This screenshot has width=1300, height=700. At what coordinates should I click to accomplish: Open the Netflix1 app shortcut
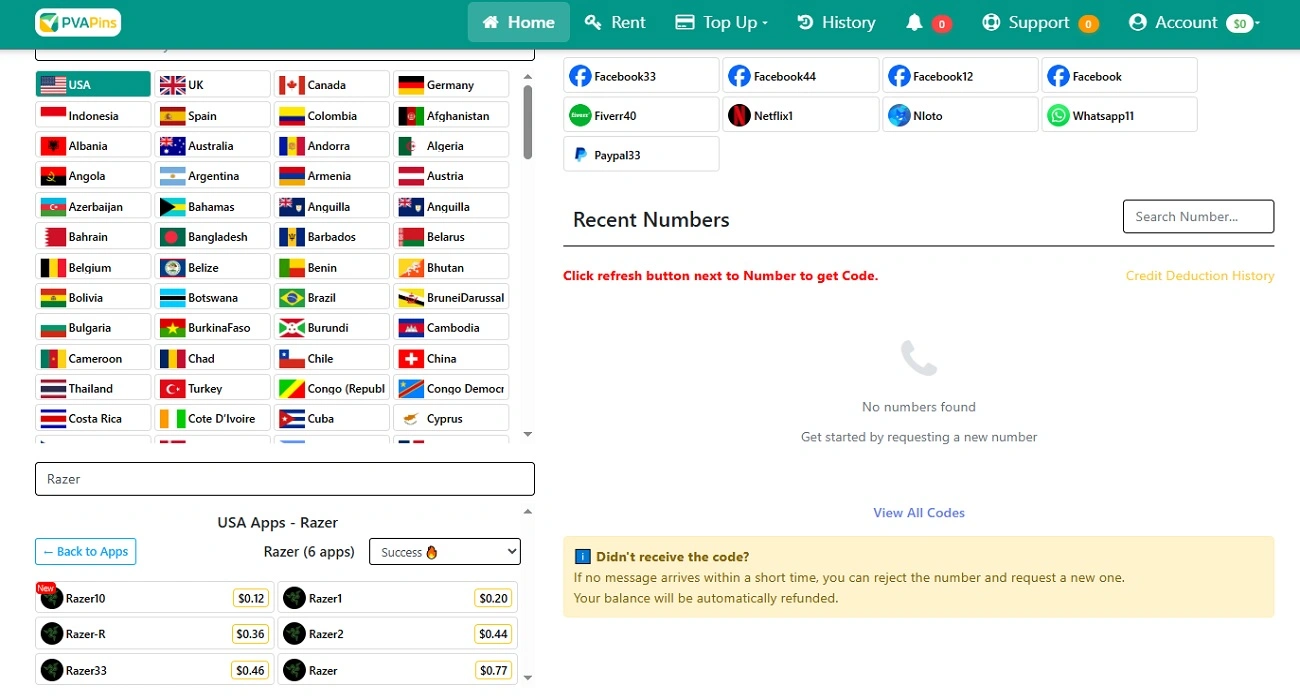point(800,115)
